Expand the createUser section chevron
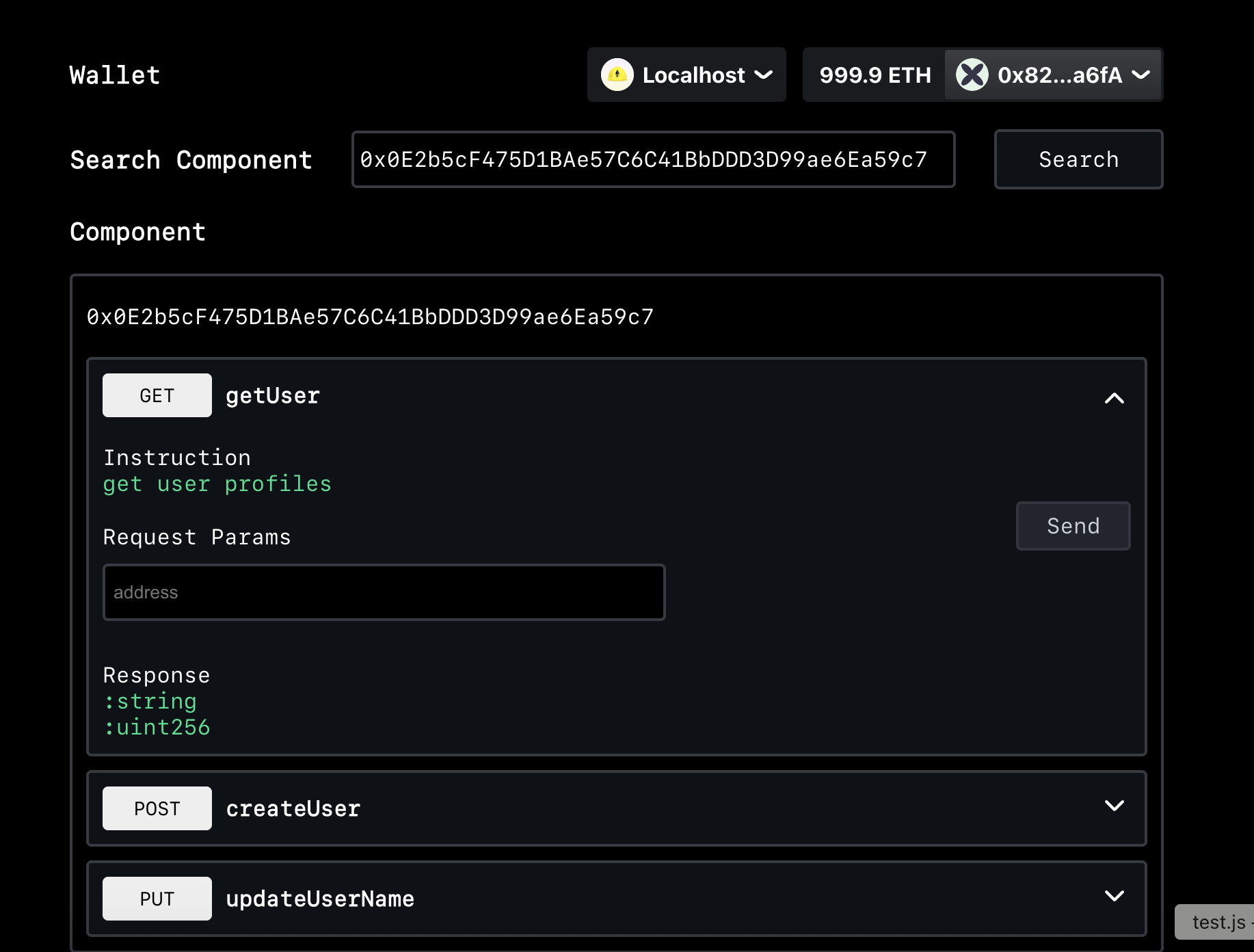The width and height of the screenshot is (1254, 952). click(x=1114, y=806)
